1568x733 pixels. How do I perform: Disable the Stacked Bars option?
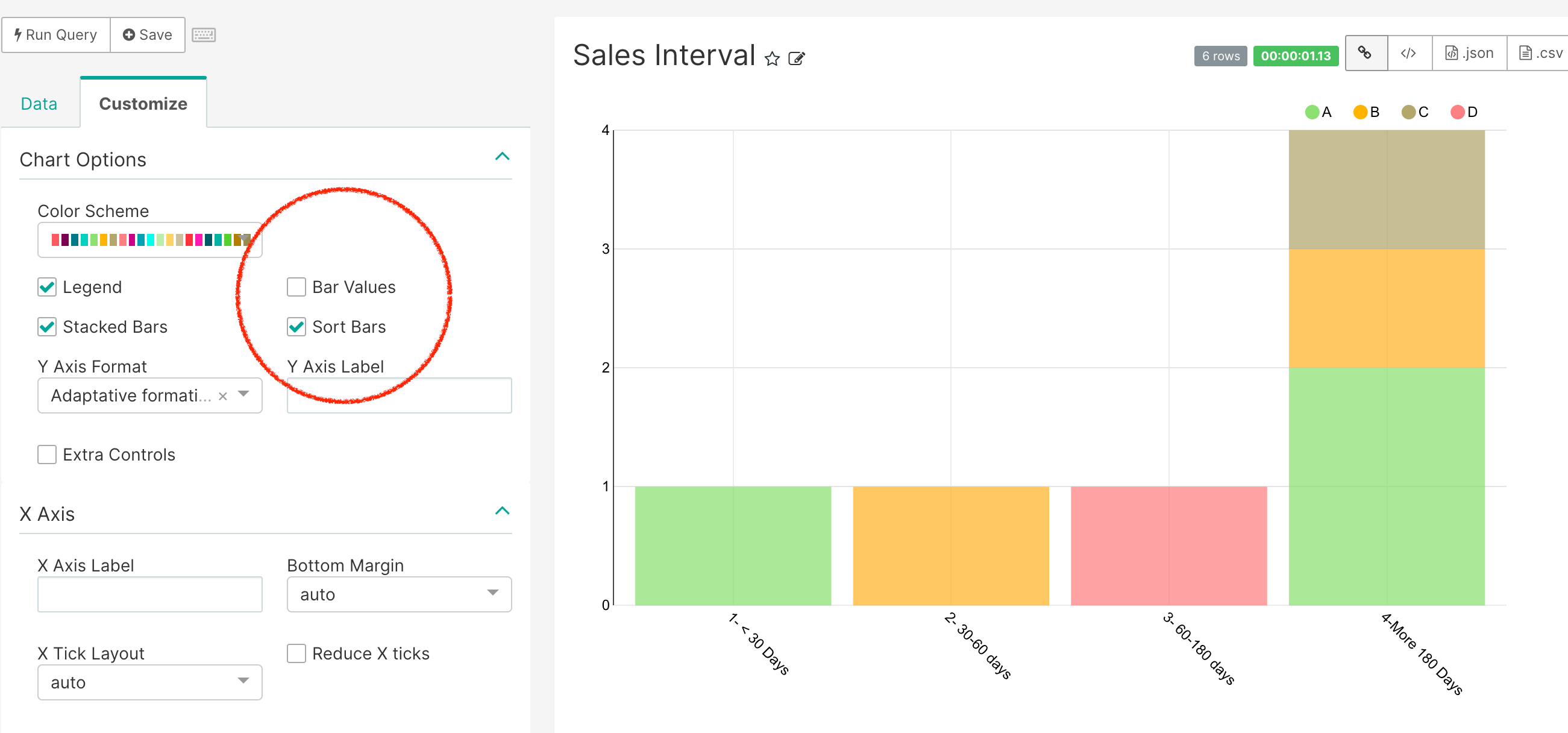pyautogui.click(x=47, y=327)
